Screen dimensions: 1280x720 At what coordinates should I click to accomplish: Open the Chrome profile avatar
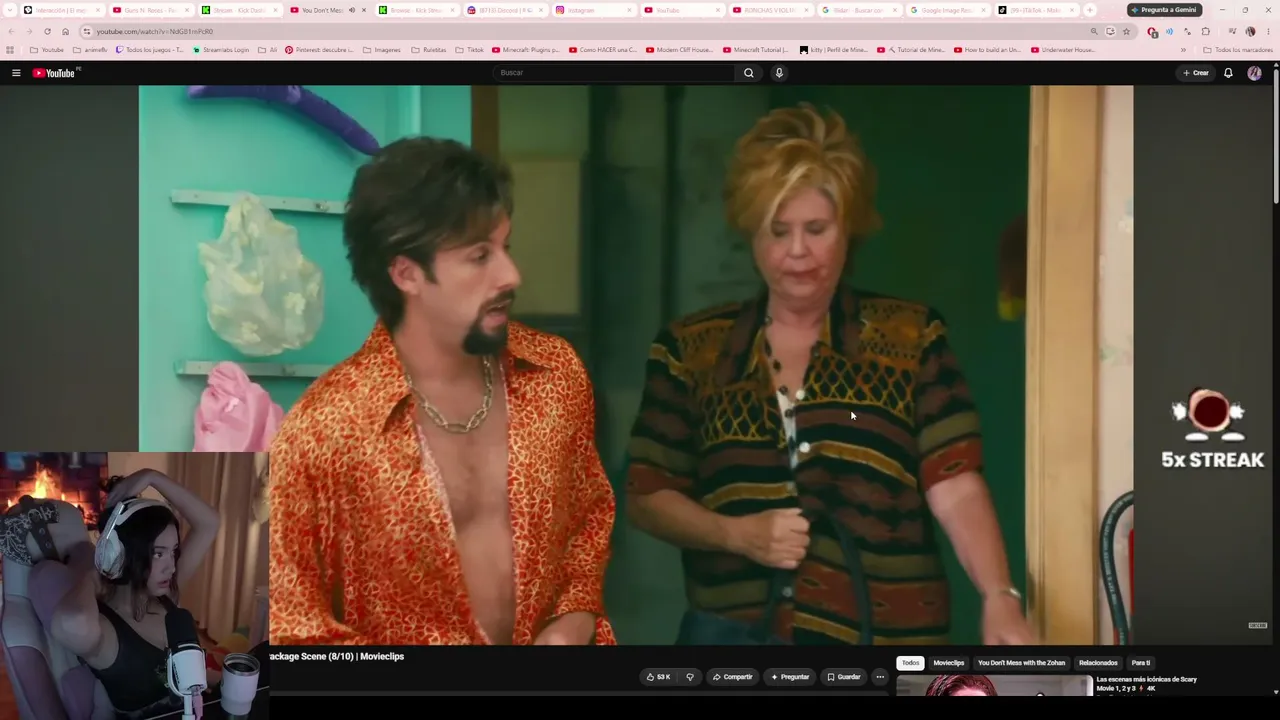(x=1250, y=31)
